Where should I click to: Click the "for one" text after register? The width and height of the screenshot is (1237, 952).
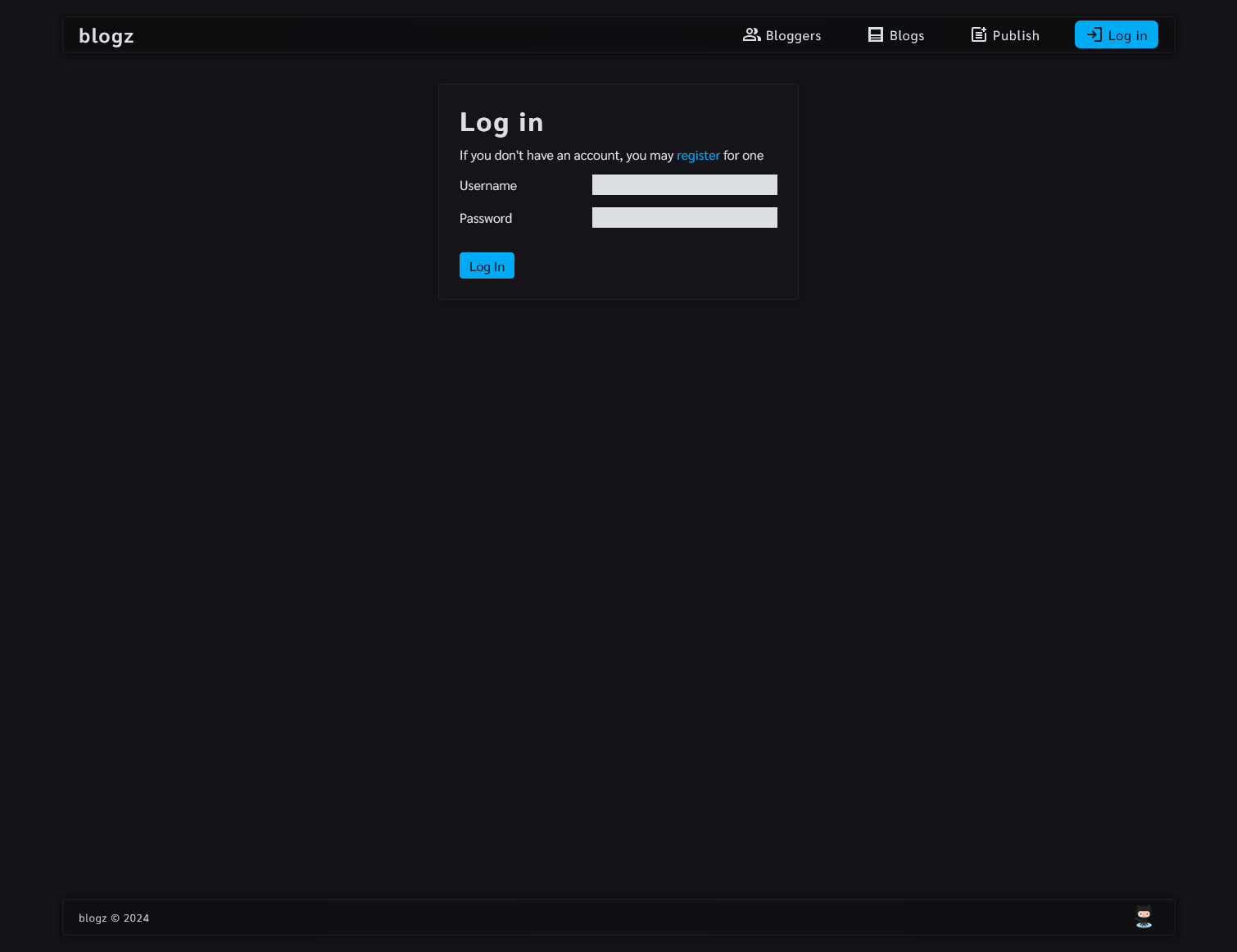point(743,156)
